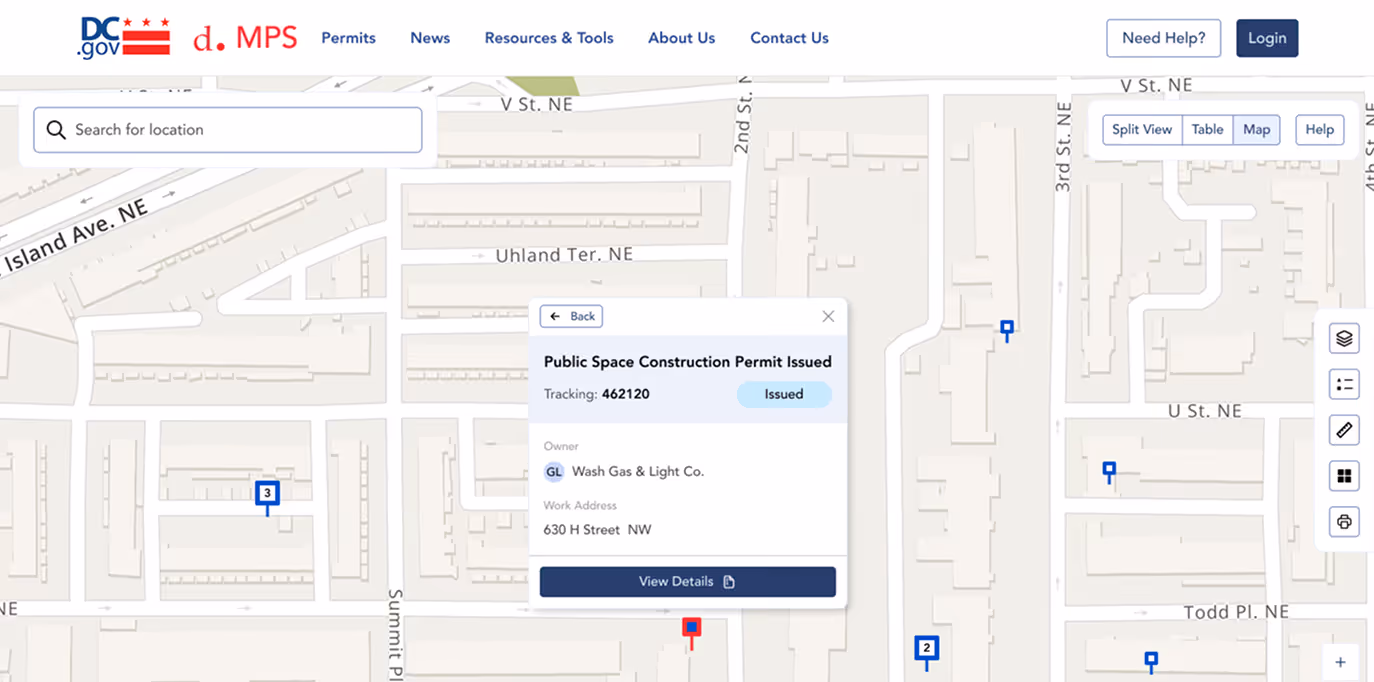Screen dimensions: 1374x682
Task: Open the map layers panel
Action: click(1343, 338)
